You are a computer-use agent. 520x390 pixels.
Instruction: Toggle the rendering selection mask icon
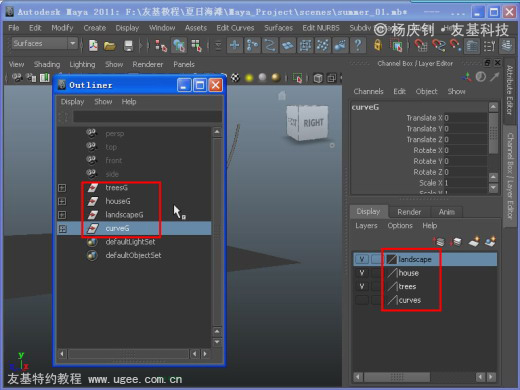coord(340,45)
